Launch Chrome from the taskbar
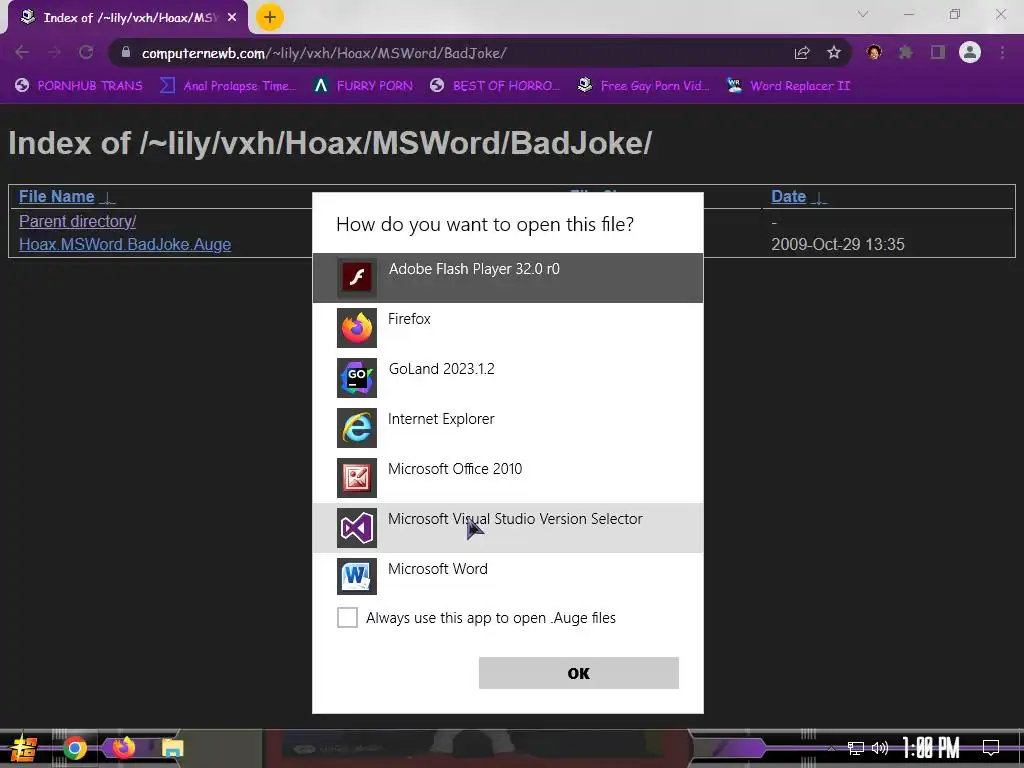Viewport: 1024px width, 768px height. coord(74,748)
